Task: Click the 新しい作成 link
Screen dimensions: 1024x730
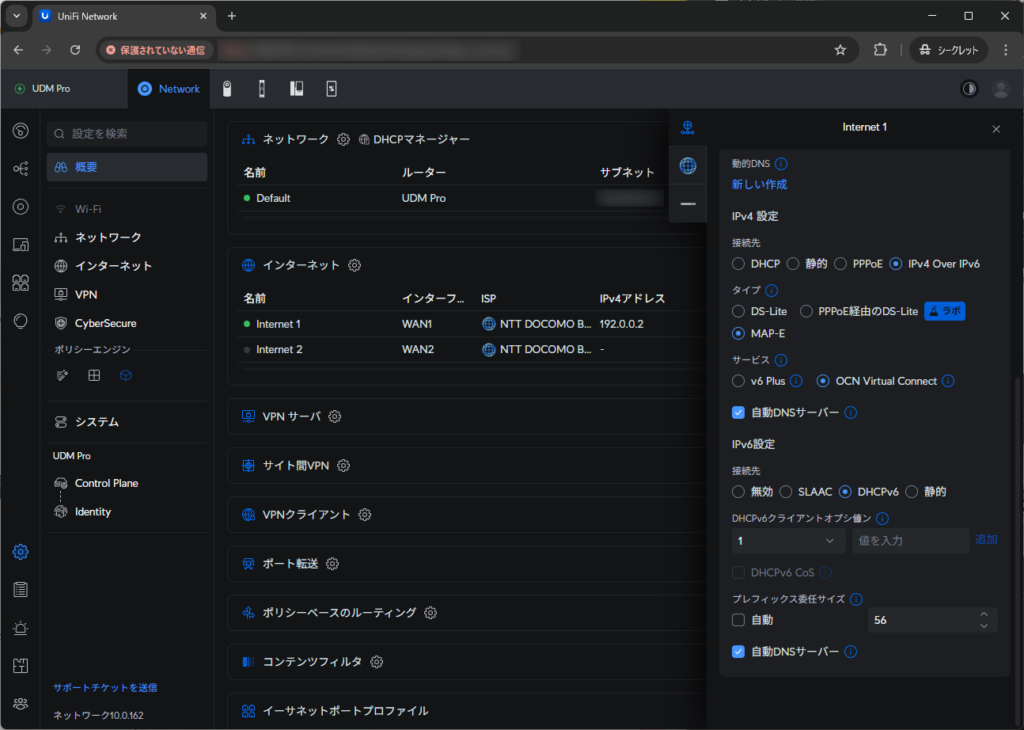Action: [x=759, y=184]
